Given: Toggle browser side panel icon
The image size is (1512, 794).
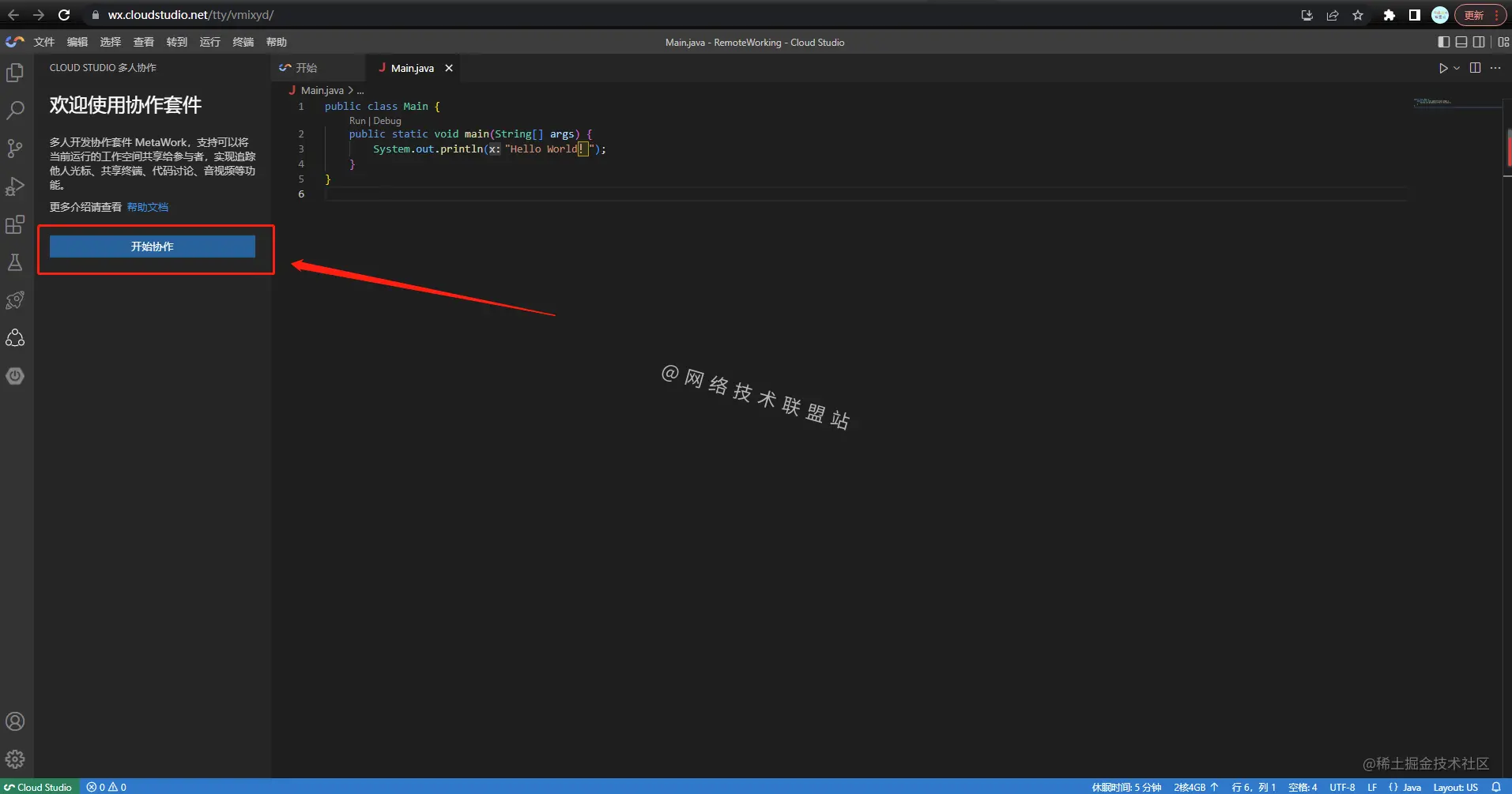Looking at the screenshot, I should [1415, 15].
